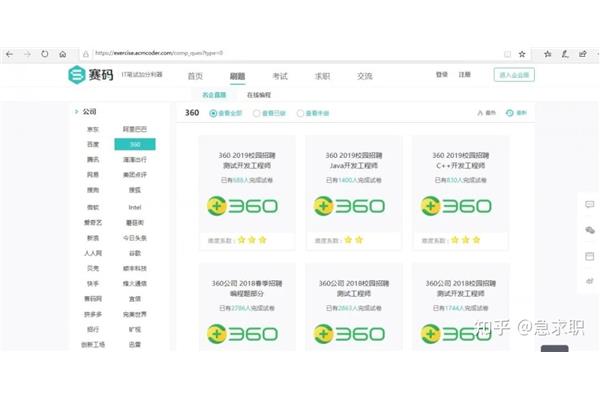Select the 微软 company filter

(93, 207)
